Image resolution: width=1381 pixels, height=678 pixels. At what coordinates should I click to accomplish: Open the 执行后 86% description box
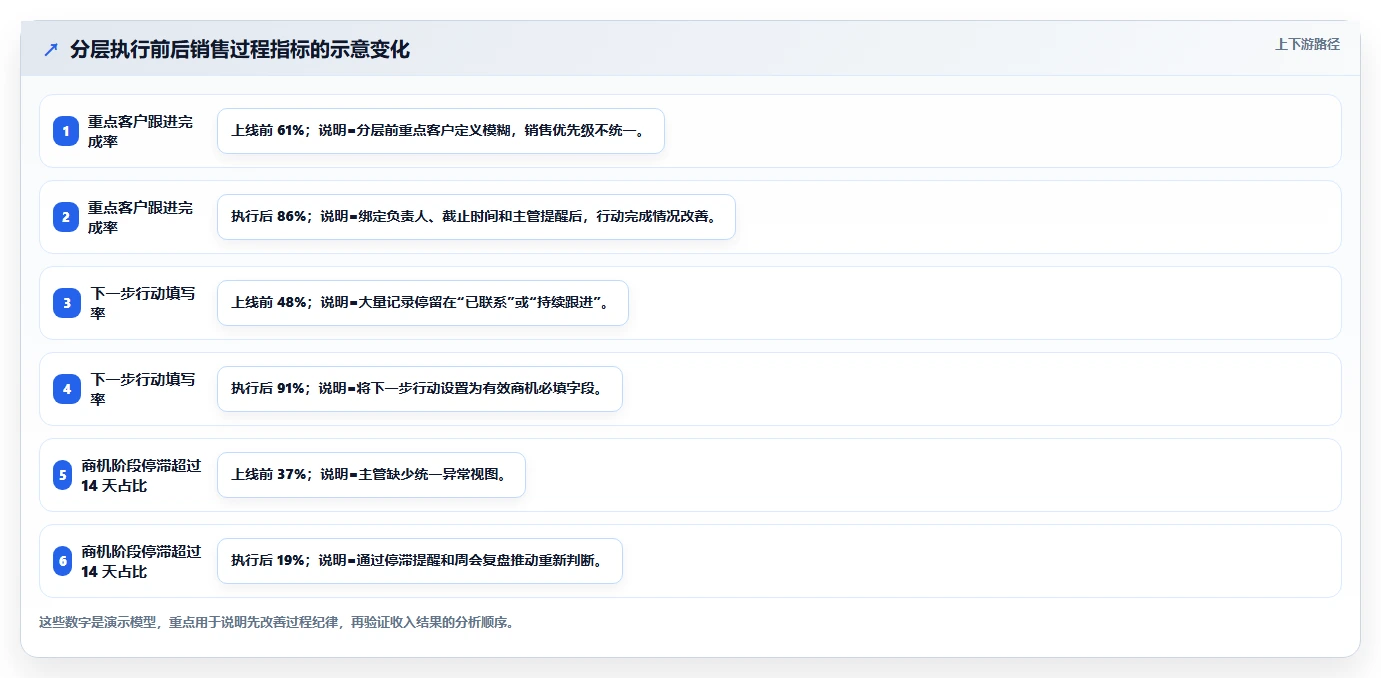[476, 217]
